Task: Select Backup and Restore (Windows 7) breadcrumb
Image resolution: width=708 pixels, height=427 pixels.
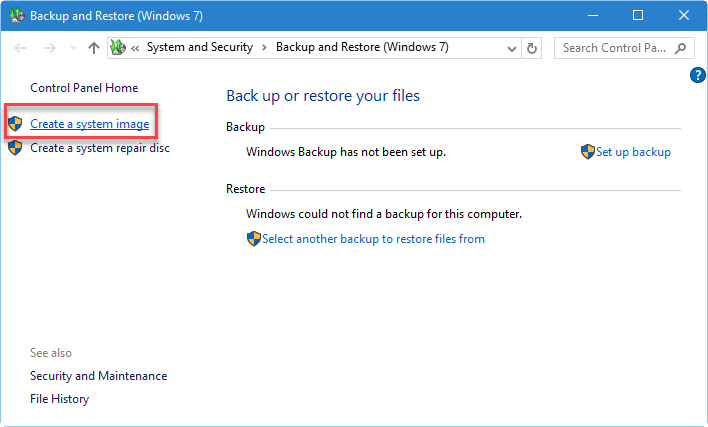Action: point(362,48)
